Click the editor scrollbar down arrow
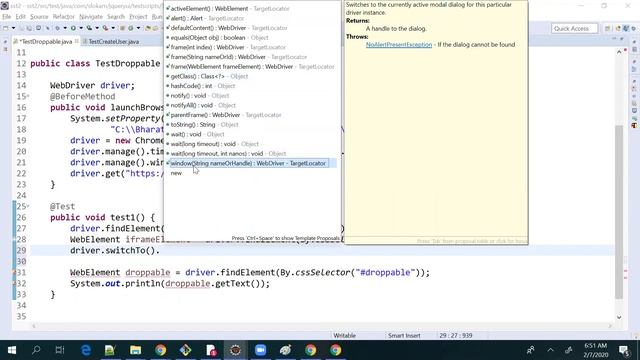Image resolution: width=640 pixels, height=360 pixels. tap(619, 317)
